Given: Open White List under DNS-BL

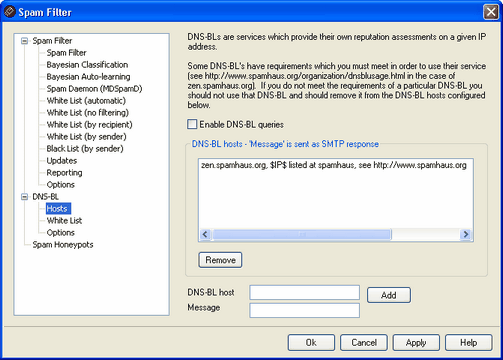Looking at the screenshot, I should 64,221.
